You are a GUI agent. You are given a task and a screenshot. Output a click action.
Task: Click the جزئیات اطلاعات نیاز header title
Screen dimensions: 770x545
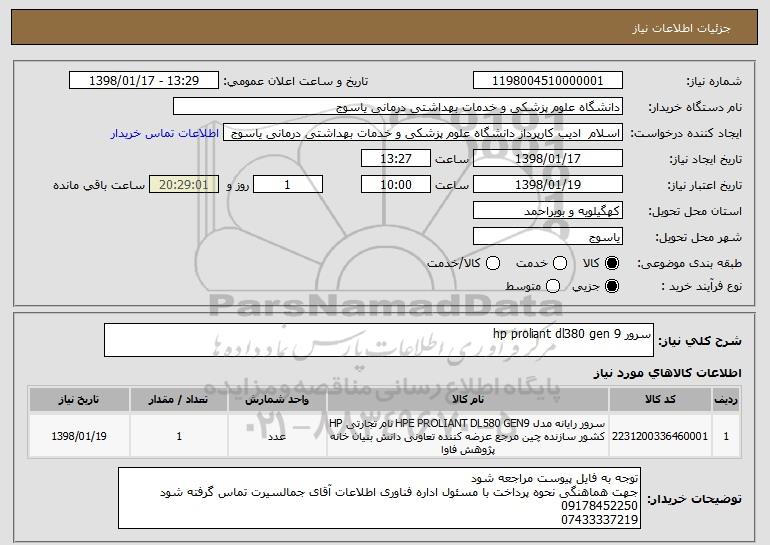[681, 28]
